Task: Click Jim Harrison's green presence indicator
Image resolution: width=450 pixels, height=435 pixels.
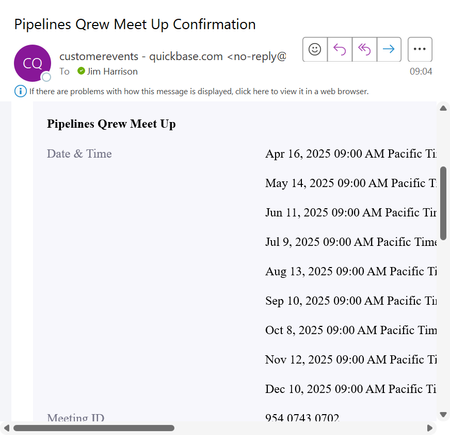Action: coord(81,71)
